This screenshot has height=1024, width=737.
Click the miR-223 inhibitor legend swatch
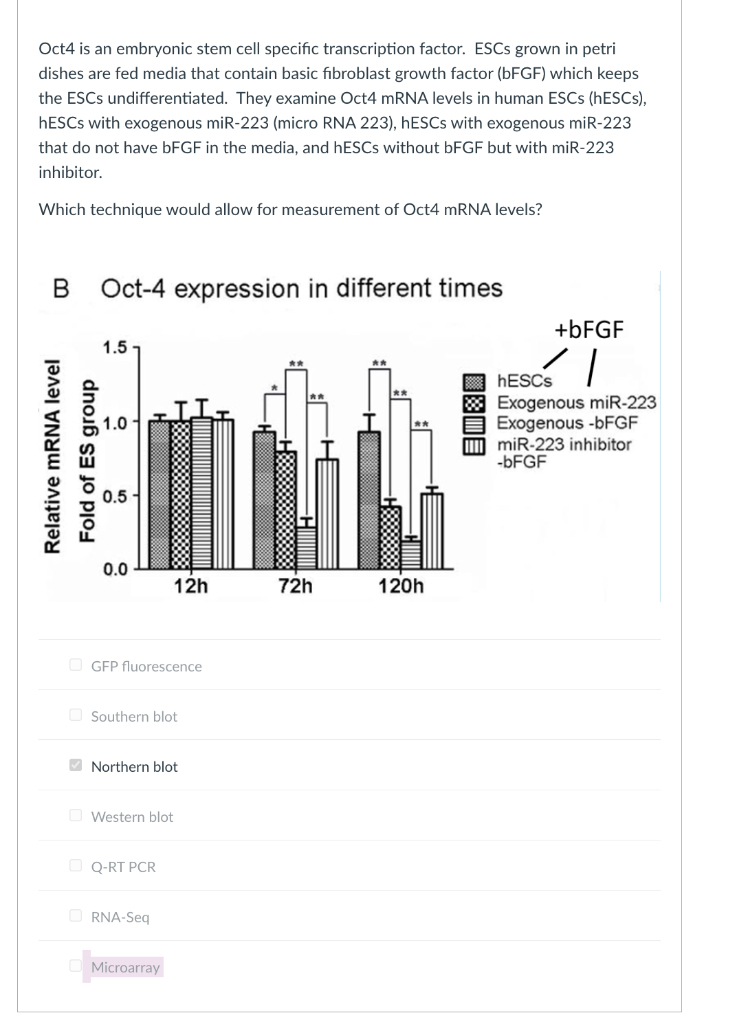(x=475, y=445)
